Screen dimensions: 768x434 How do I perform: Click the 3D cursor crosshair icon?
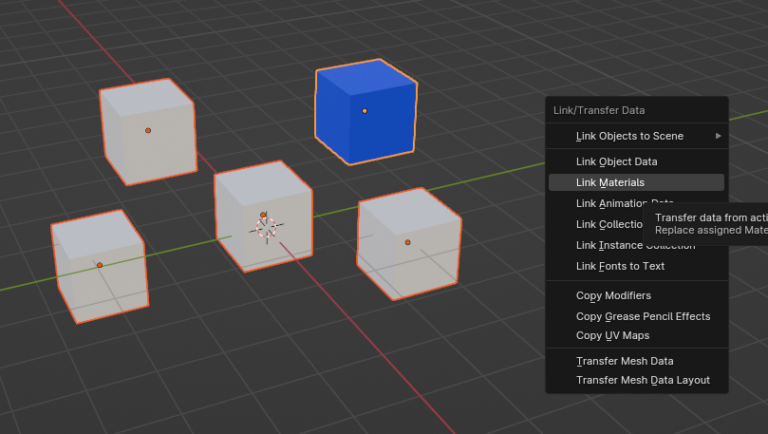[x=265, y=228]
